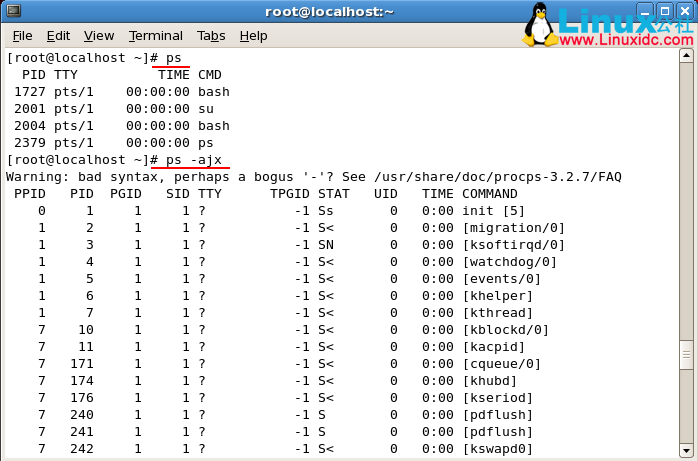The width and height of the screenshot is (698, 461).
Task: Click the vertical scrollbar thumb
Action: [x=686, y=355]
